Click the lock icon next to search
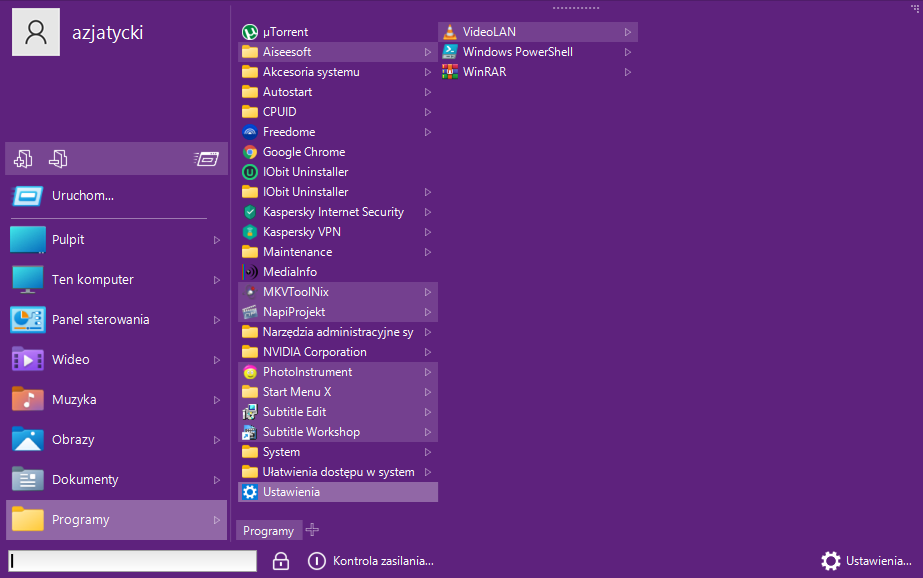The image size is (923, 578). point(281,561)
